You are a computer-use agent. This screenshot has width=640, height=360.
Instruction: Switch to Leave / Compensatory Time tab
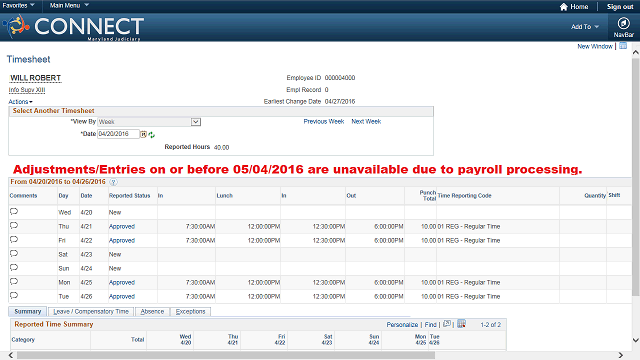pos(91,311)
